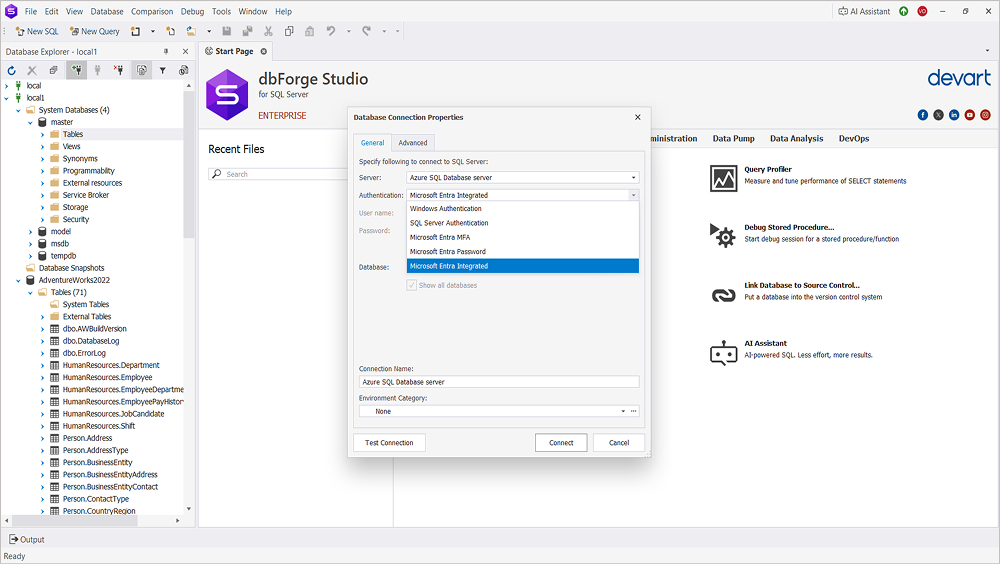The height and width of the screenshot is (564, 1000).
Task: Open the Database menu
Action: (x=107, y=11)
